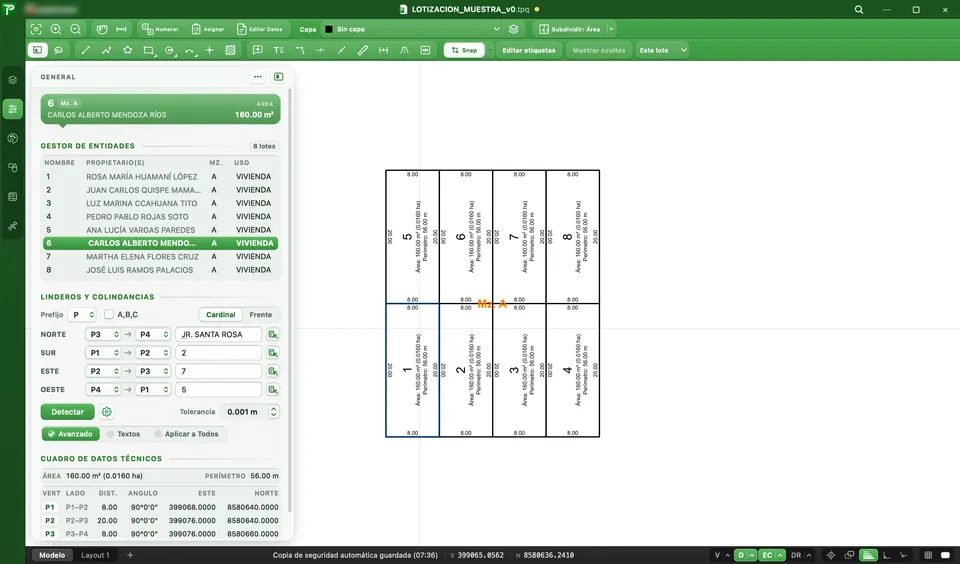Screen dimensions: 960x564
Task: Select the polygon drawing tool
Action: tap(127, 50)
